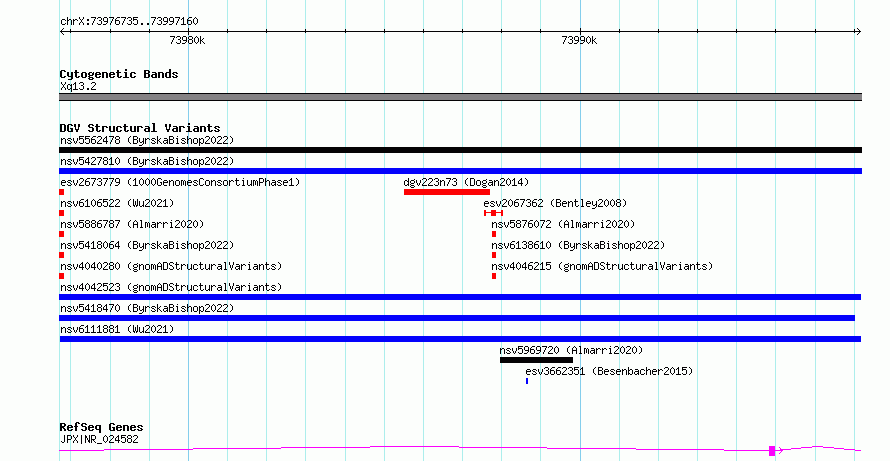Click nsv5886787 (Almarri2020) label
890x461 pixels.
(x=132, y=224)
